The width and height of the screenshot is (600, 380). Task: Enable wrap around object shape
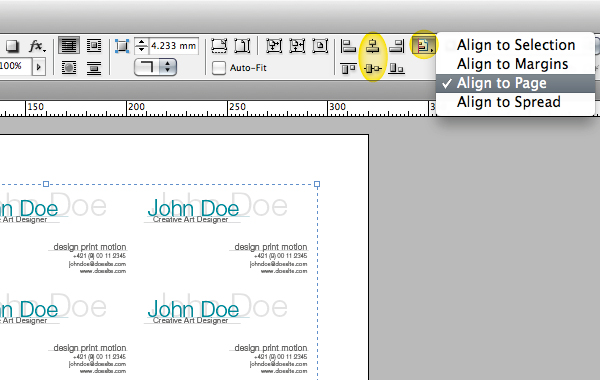pos(69,68)
